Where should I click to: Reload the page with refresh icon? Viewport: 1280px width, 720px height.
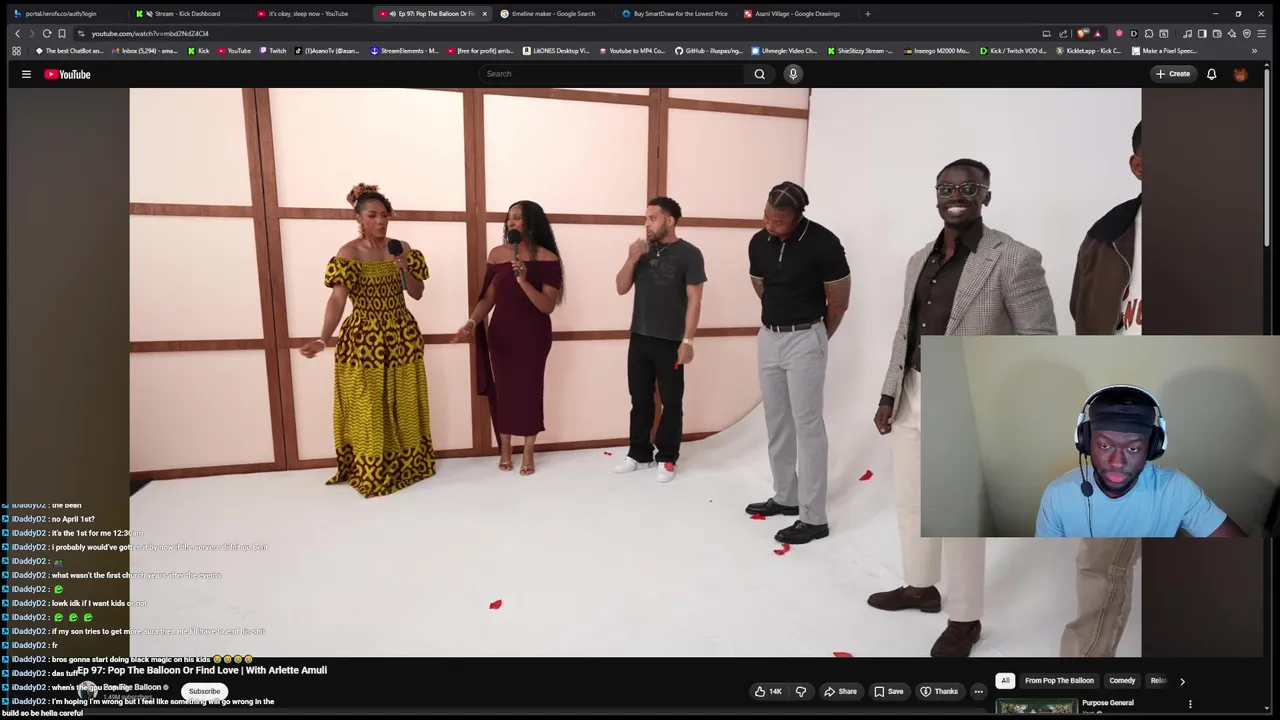(x=46, y=33)
